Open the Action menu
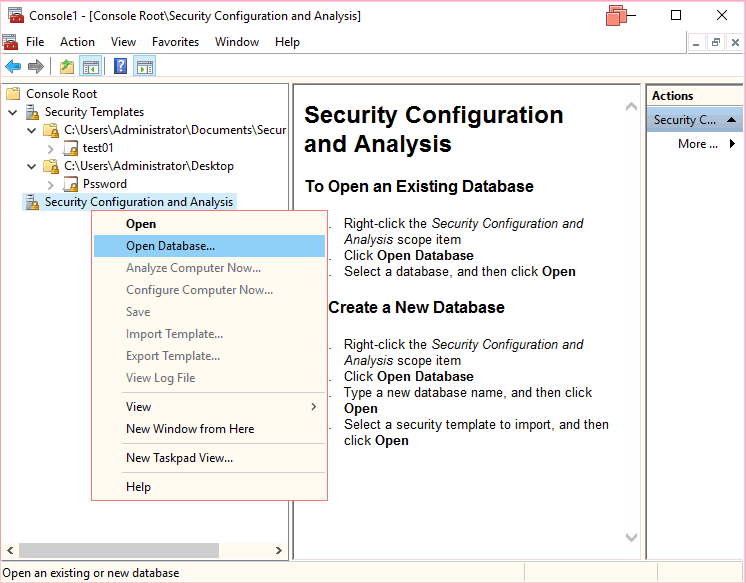The height and width of the screenshot is (583, 746). pos(77,42)
